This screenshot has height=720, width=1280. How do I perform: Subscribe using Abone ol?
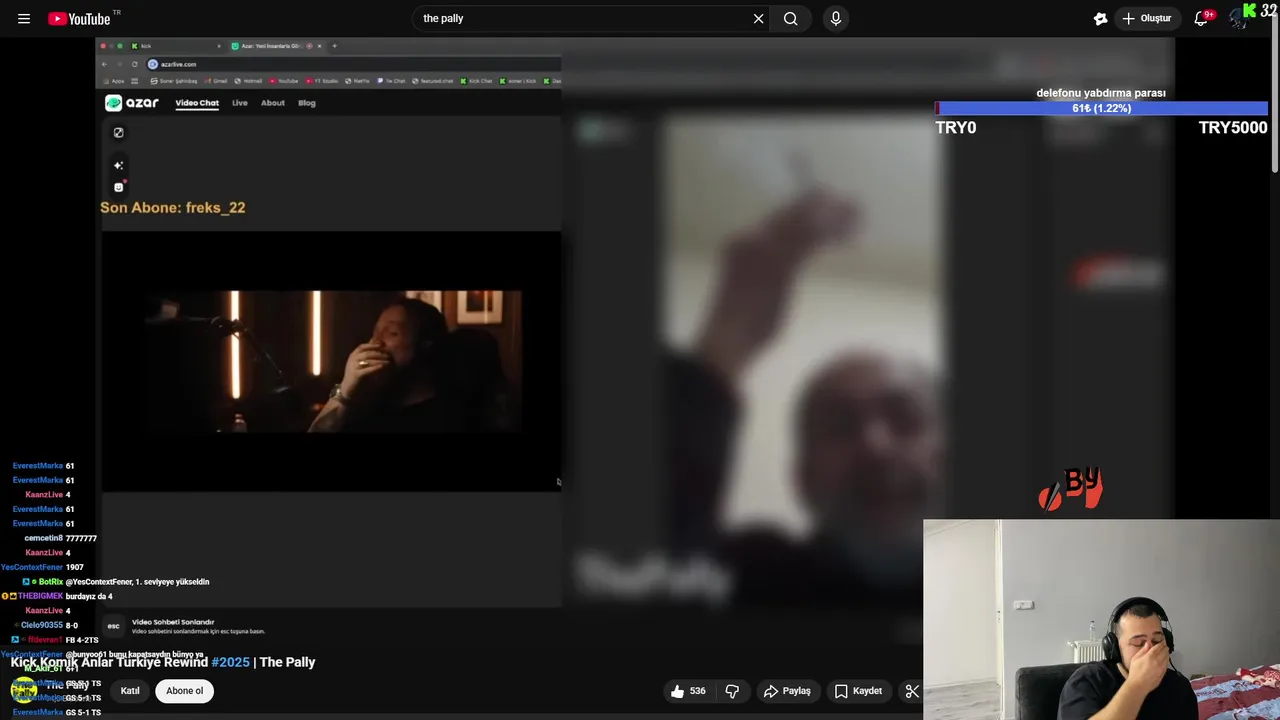coord(184,691)
